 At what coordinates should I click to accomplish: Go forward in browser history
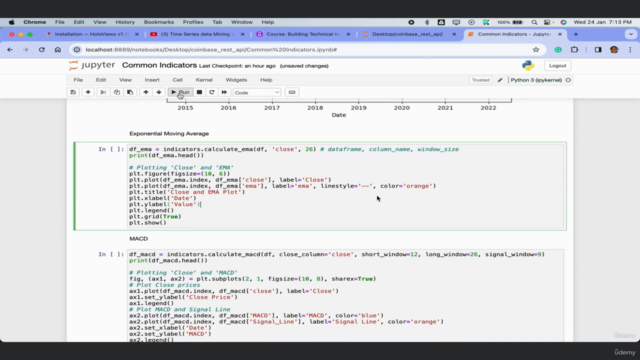(x=25, y=50)
